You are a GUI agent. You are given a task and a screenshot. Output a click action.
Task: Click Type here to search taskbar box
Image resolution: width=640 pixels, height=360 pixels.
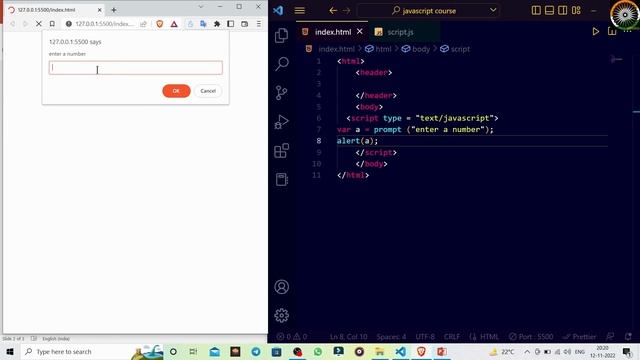[91, 351]
